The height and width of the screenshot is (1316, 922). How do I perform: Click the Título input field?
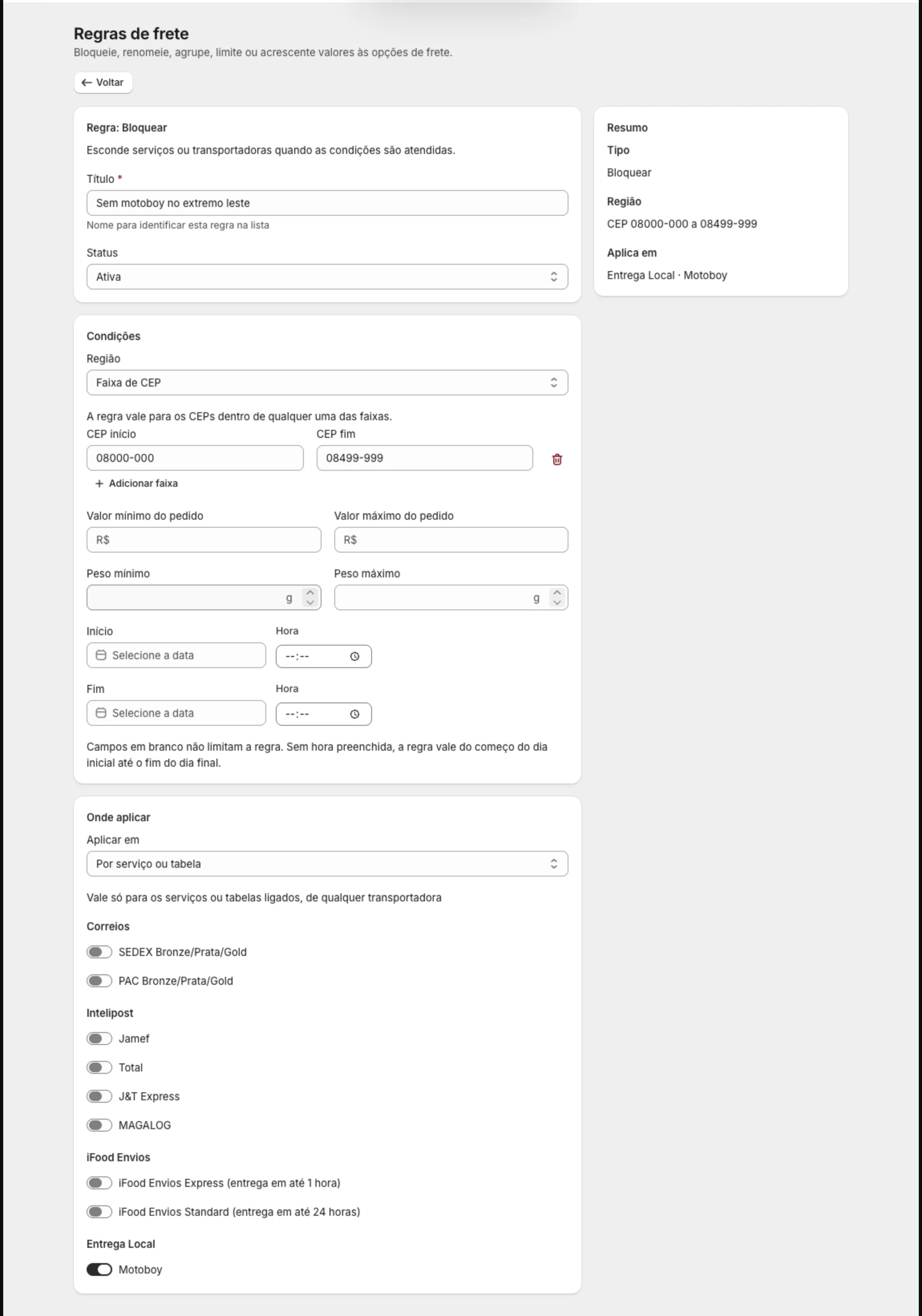(327, 203)
